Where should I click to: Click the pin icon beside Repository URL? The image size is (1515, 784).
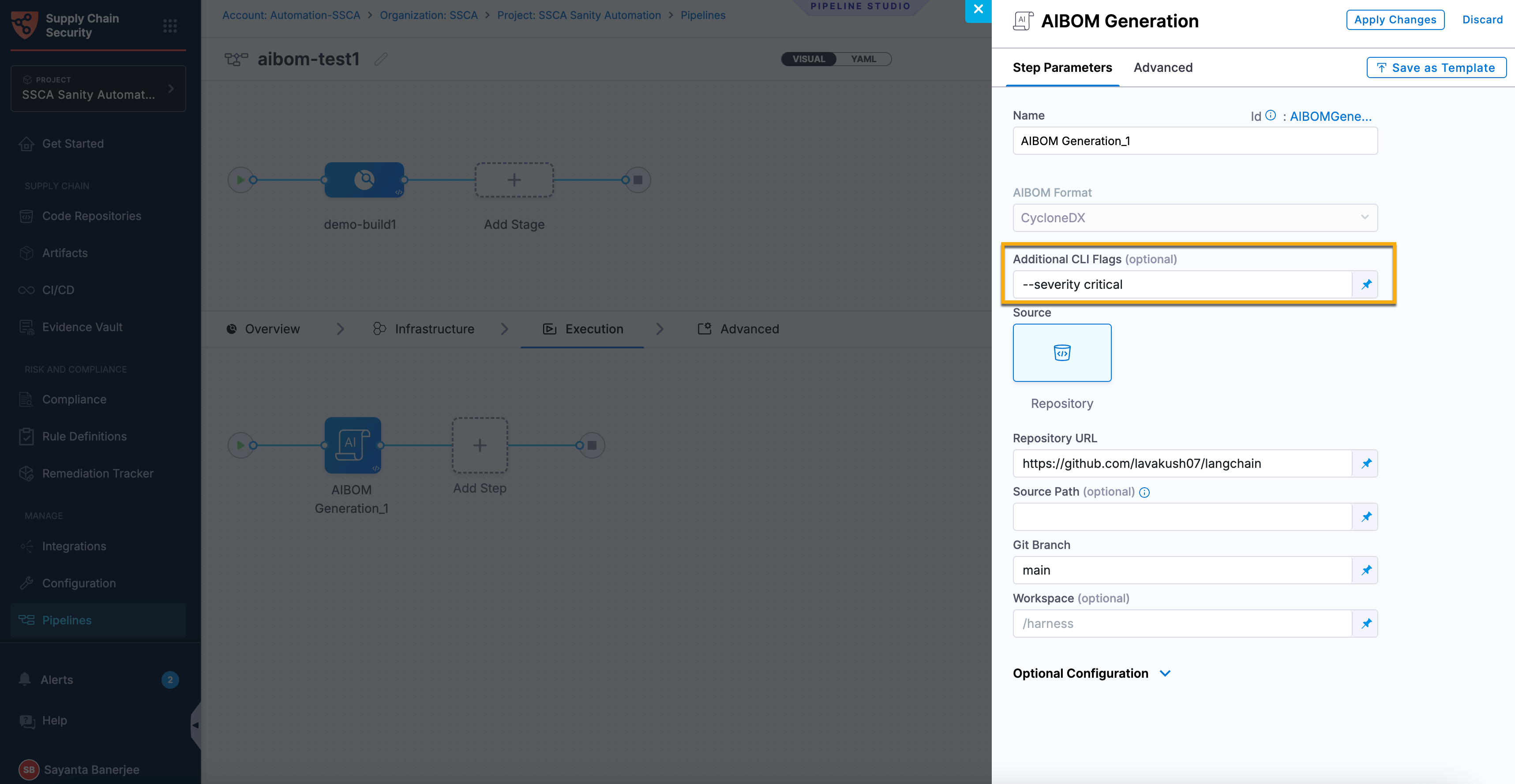pyautogui.click(x=1365, y=463)
